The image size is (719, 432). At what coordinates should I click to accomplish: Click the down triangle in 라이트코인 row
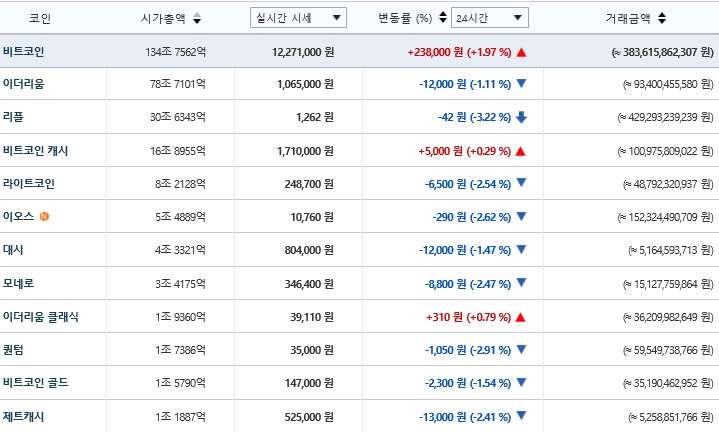tap(521, 183)
